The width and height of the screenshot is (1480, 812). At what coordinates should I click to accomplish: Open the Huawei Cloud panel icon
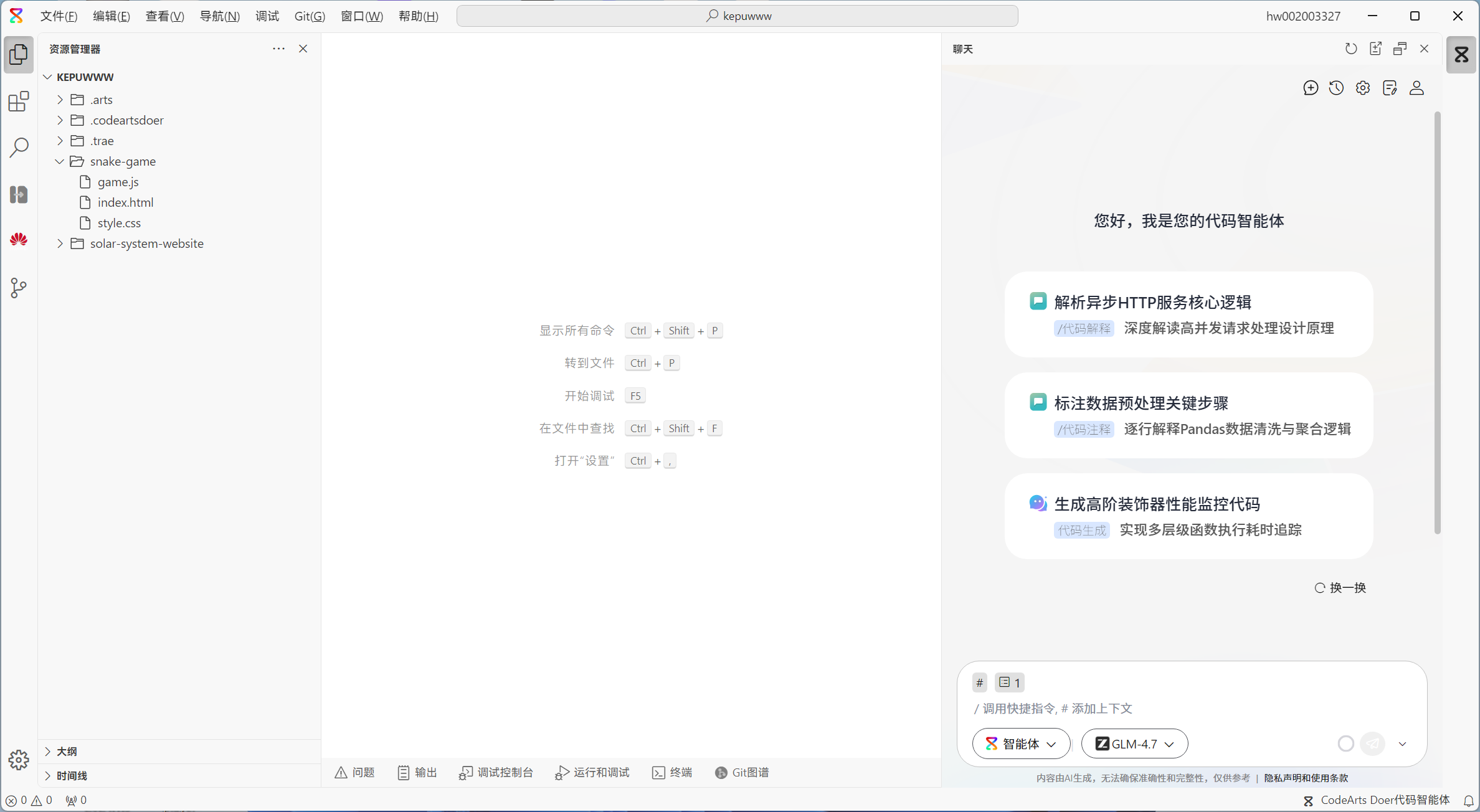19,240
